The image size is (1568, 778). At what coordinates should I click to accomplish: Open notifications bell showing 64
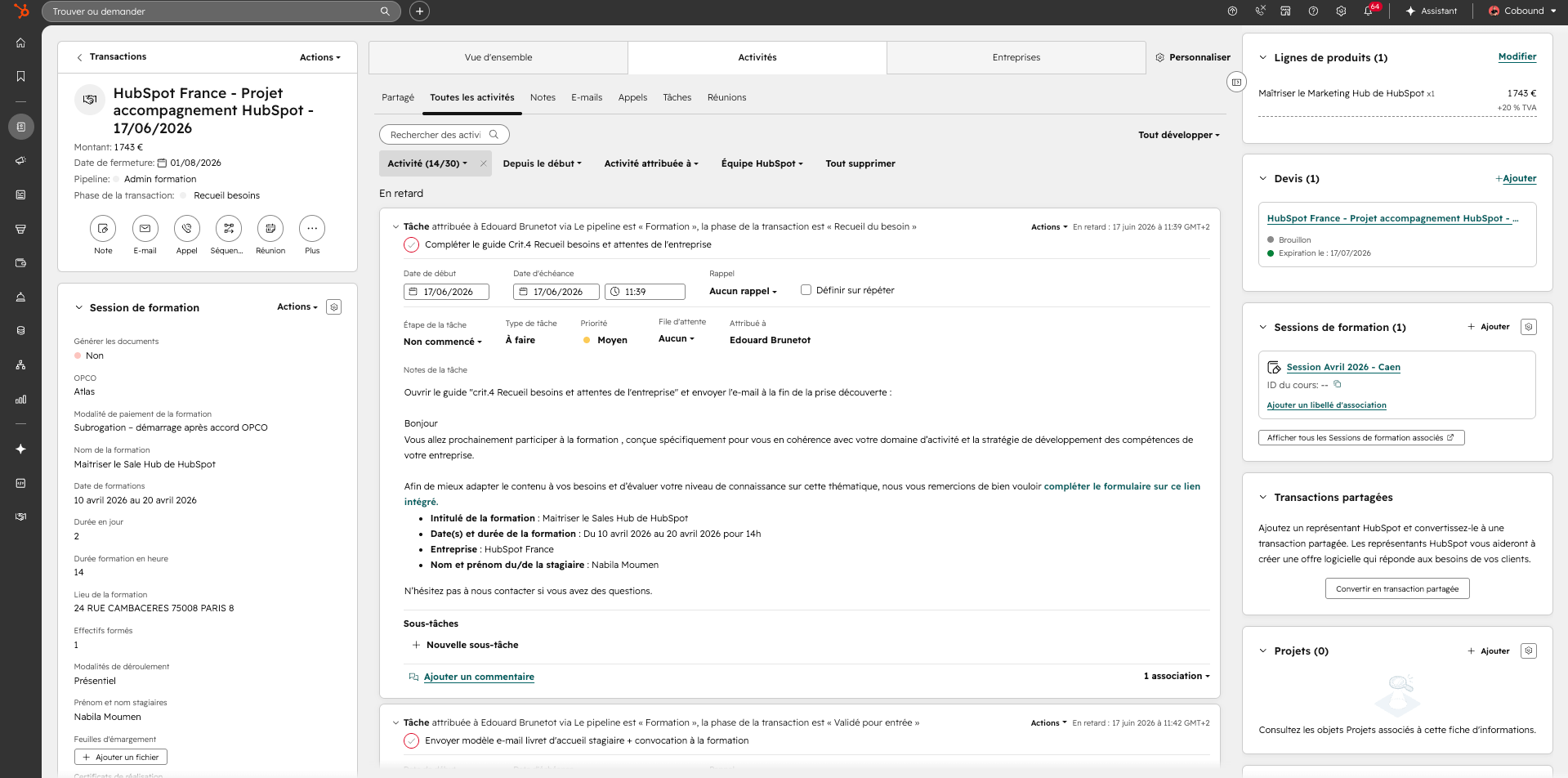pos(1369,11)
